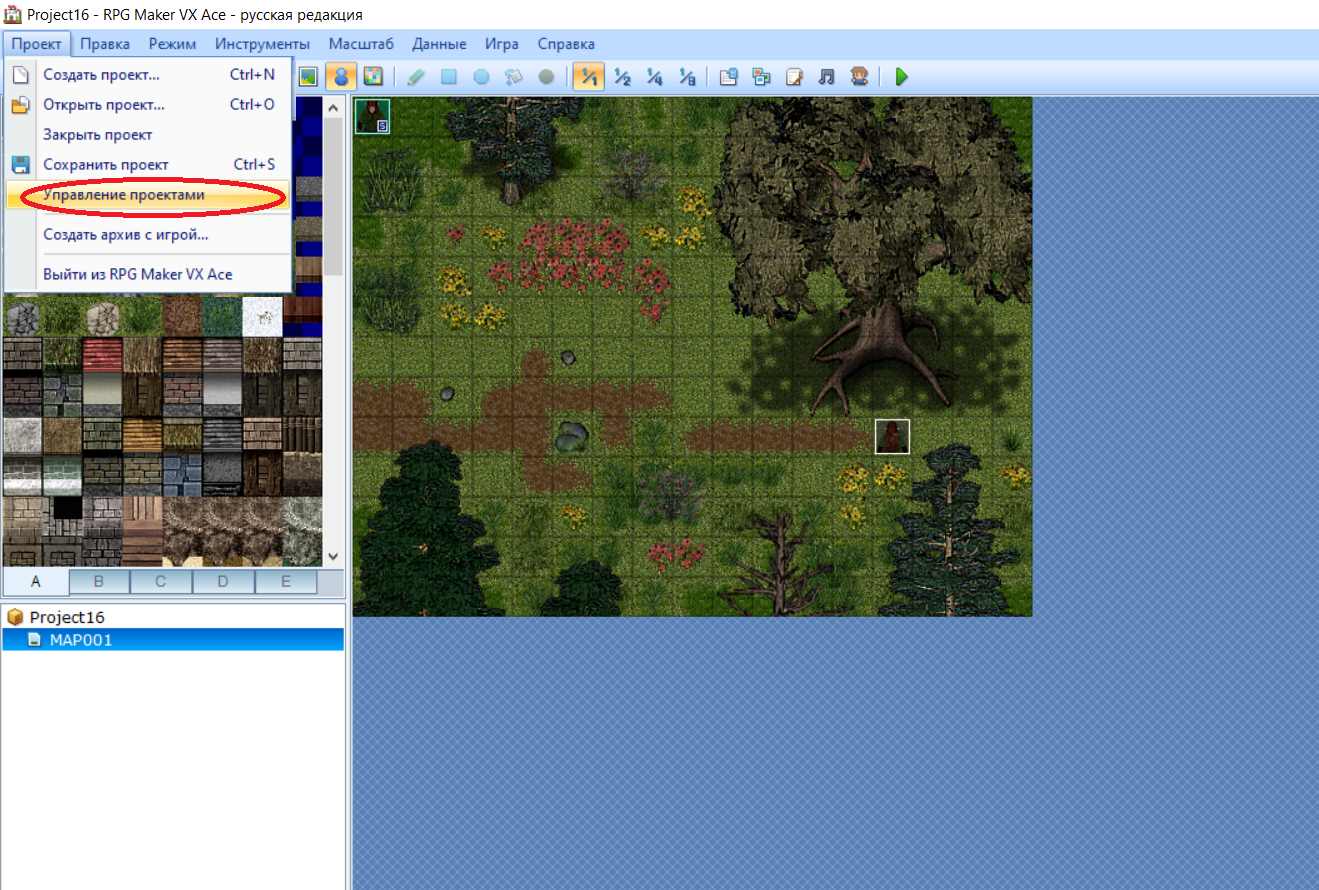Image resolution: width=1319 pixels, height=890 pixels.
Task: Open the Character generator icon
Action: (x=858, y=76)
